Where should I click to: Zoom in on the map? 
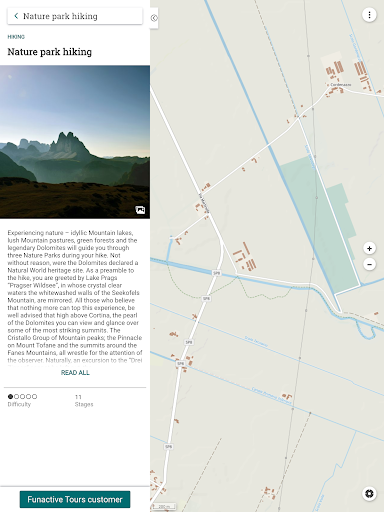click(x=369, y=248)
